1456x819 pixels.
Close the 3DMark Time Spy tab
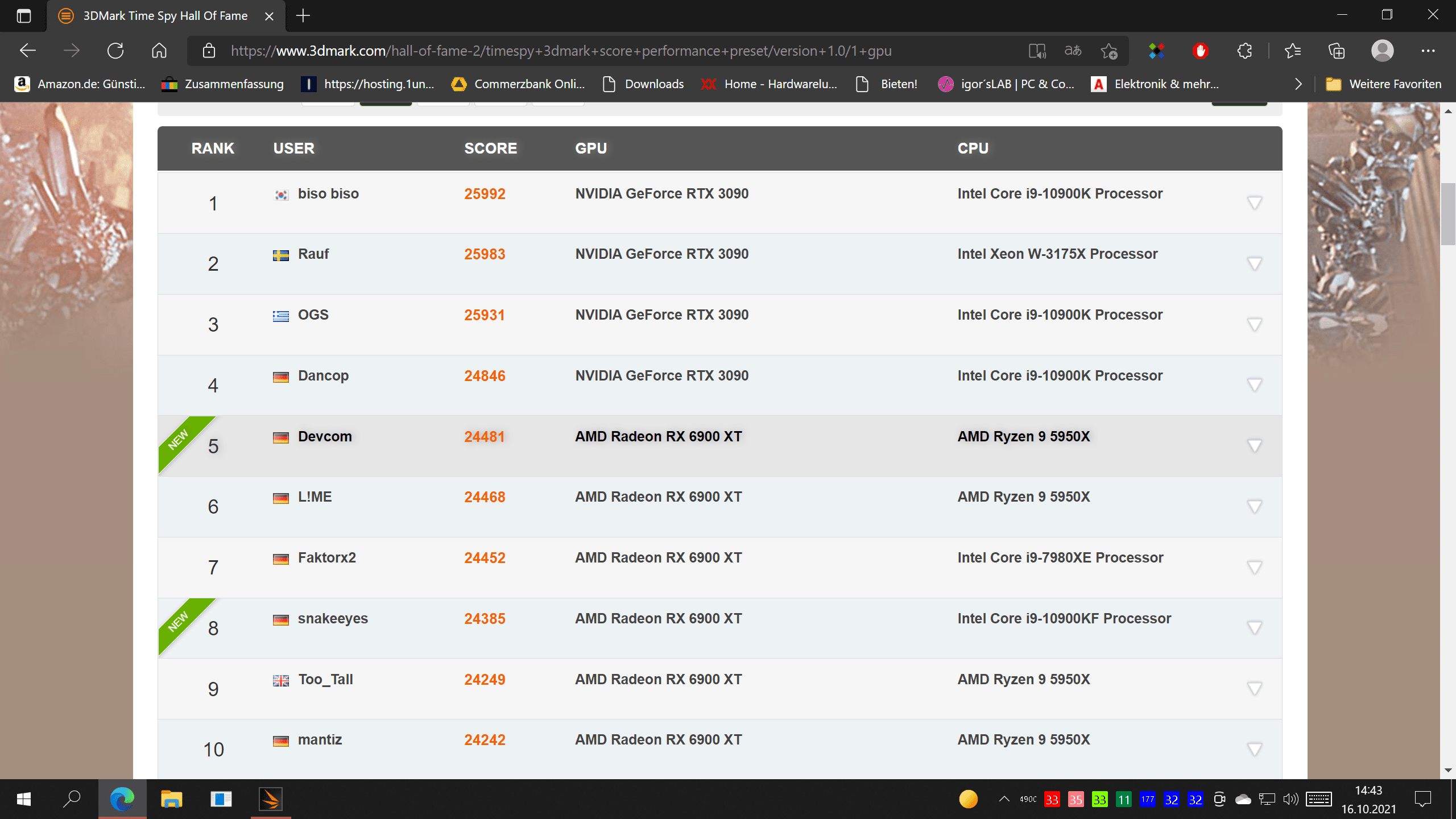pos(269,16)
